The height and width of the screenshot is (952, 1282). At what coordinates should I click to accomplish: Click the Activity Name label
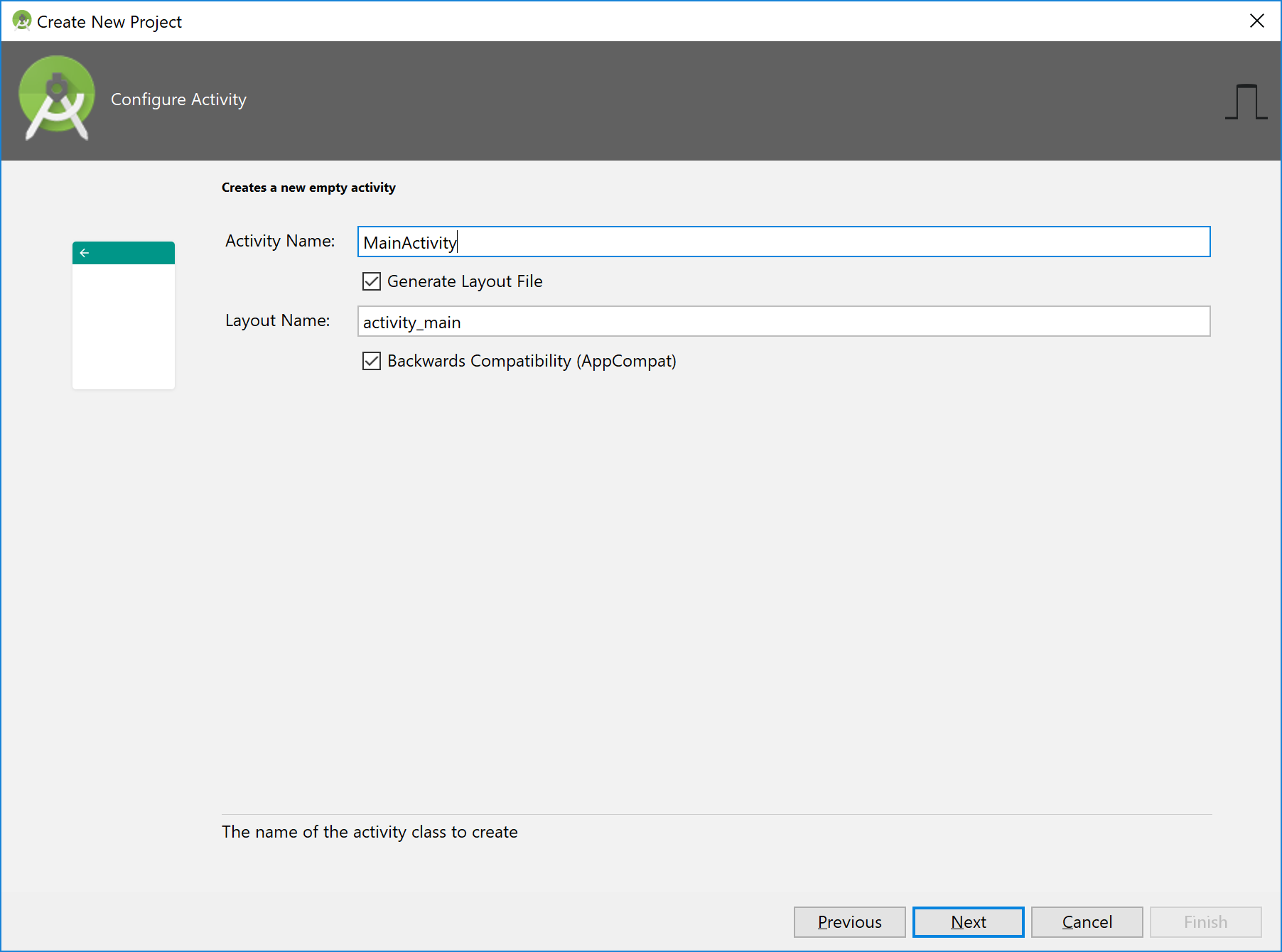click(280, 241)
